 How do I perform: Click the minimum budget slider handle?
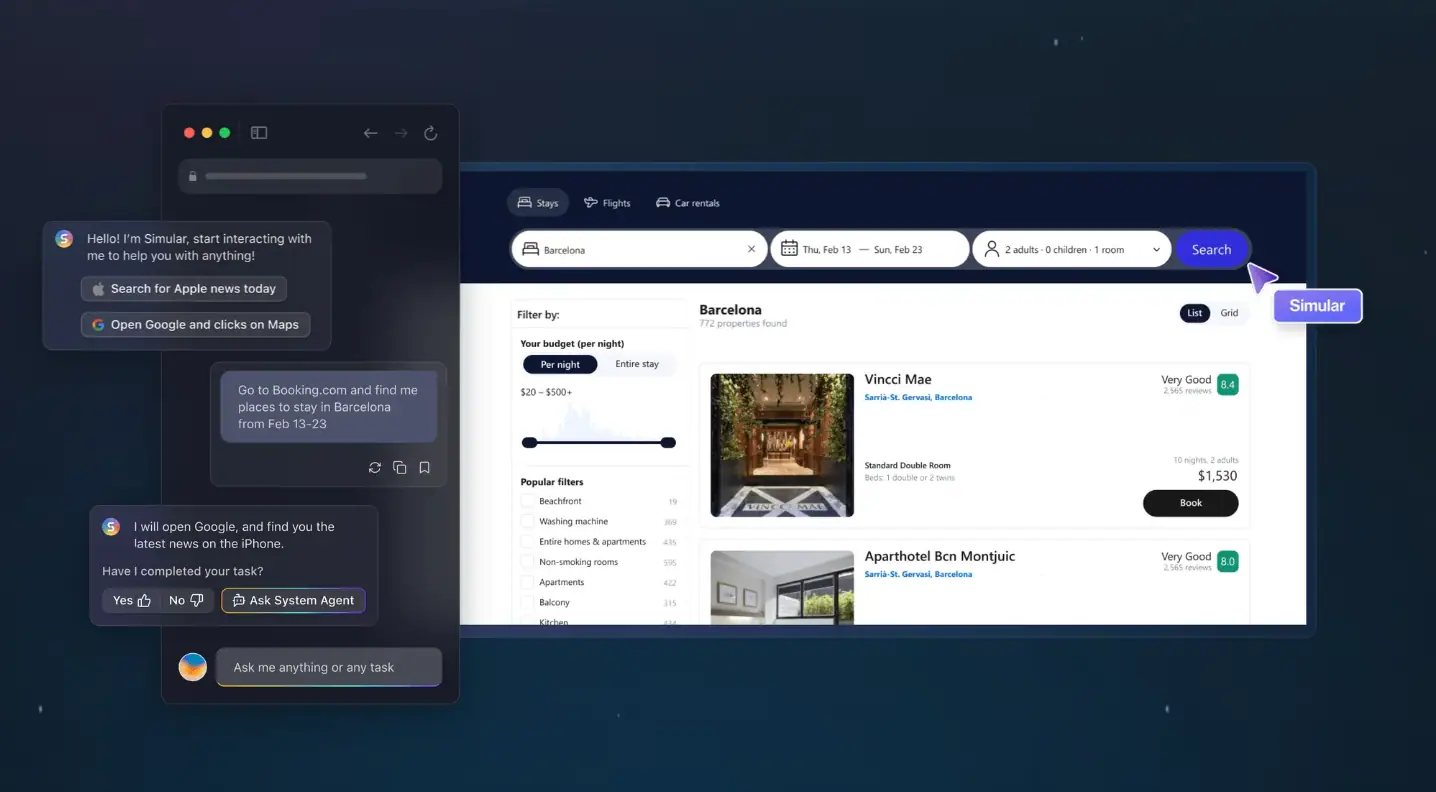point(529,443)
